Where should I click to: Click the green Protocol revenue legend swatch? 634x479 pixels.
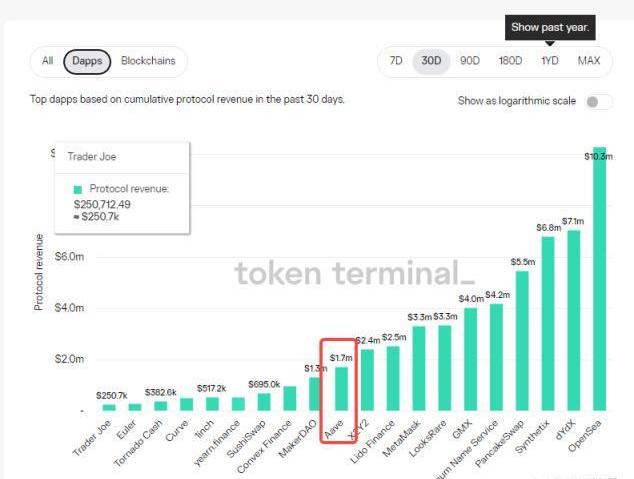(x=77, y=189)
